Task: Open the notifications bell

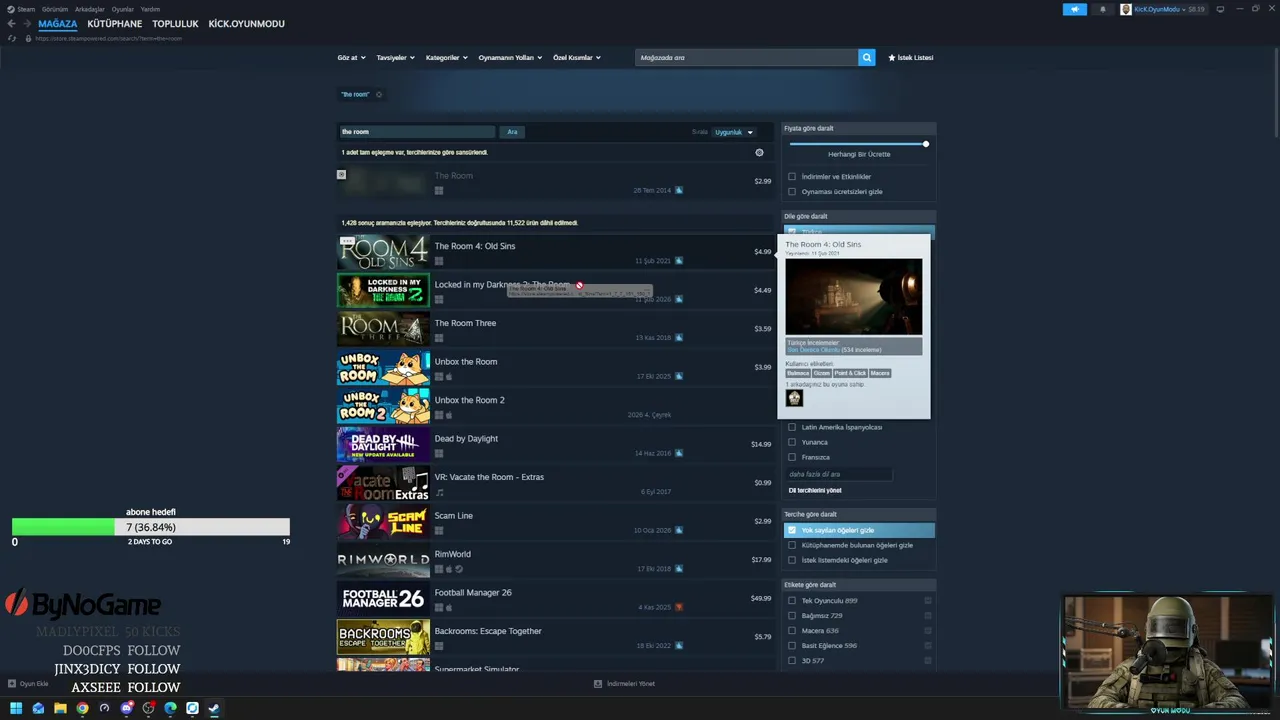Action: click(x=1103, y=9)
